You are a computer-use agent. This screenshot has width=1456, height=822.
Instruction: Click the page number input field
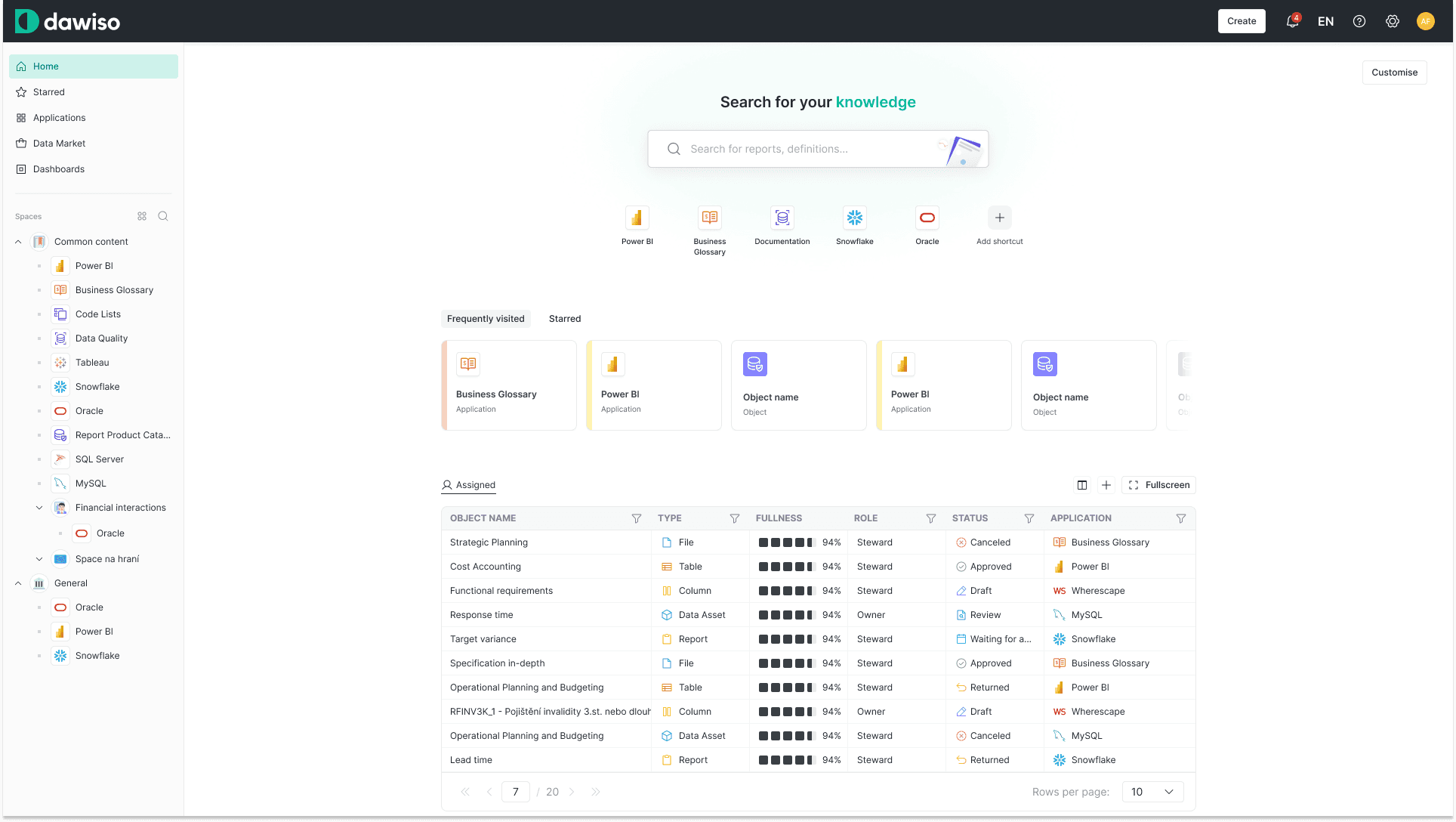pos(516,792)
